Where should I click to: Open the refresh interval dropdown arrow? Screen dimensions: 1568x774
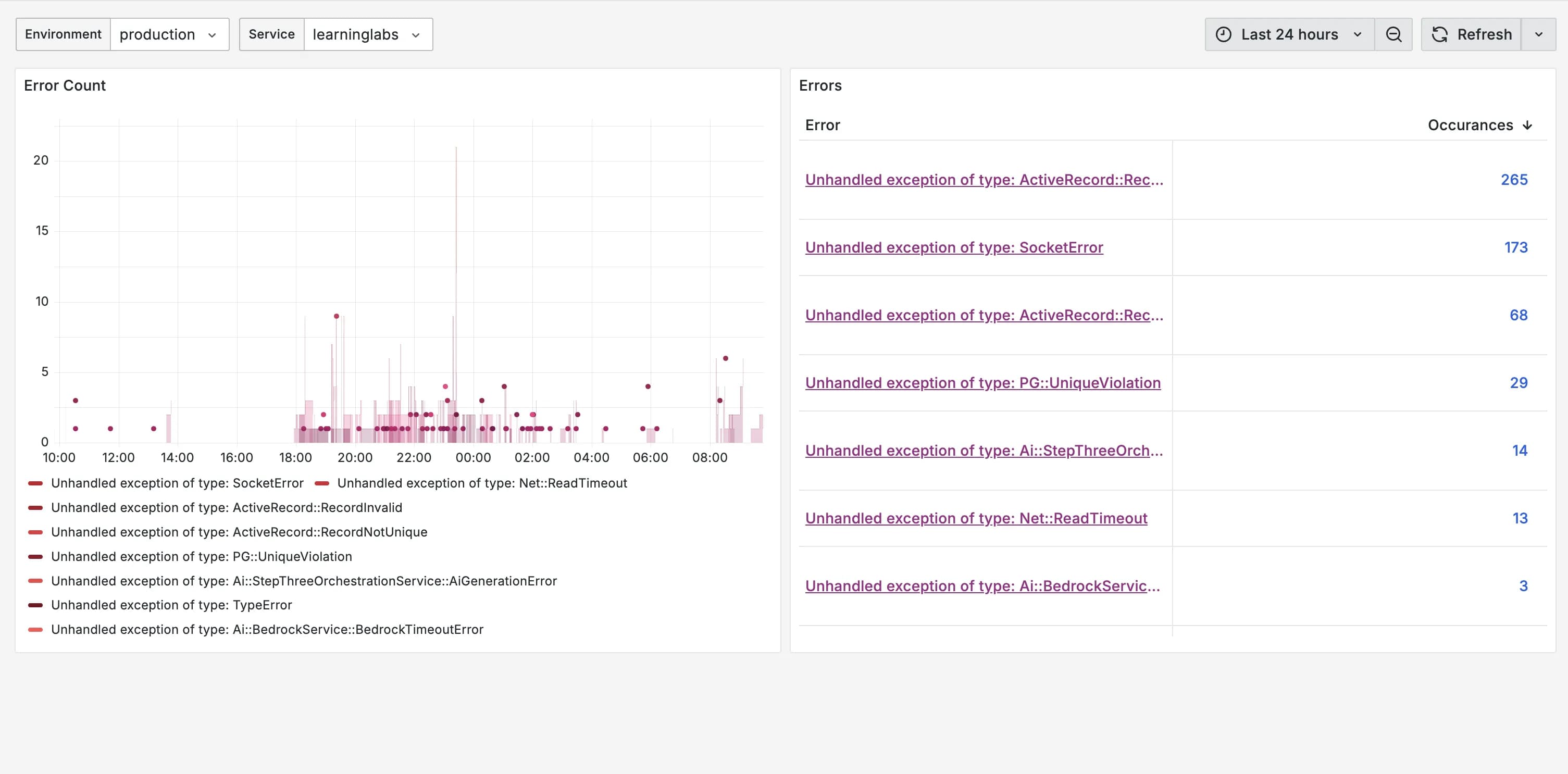point(1538,35)
